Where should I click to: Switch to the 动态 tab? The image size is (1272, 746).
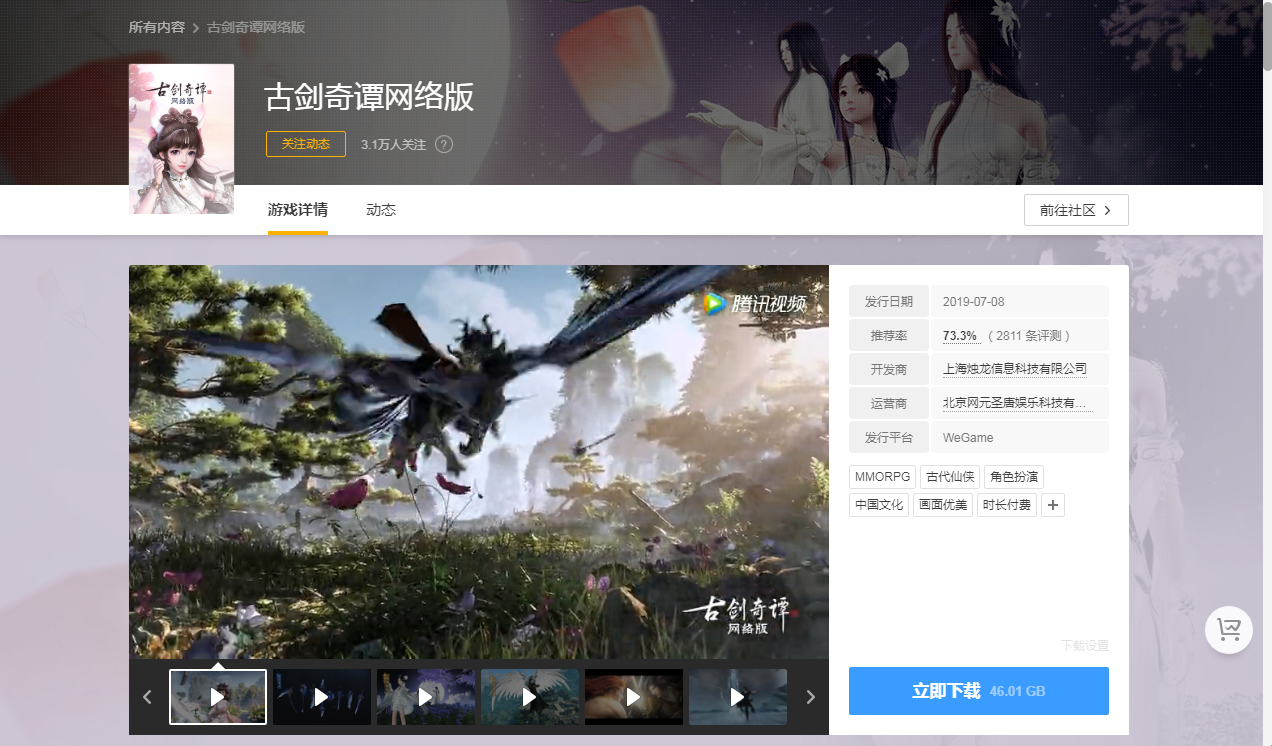[381, 210]
